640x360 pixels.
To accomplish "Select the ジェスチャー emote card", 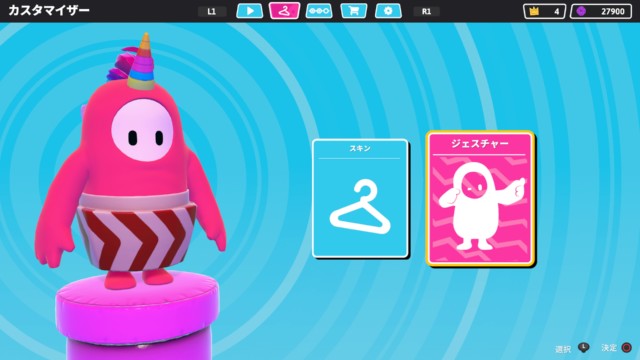I will click(x=480, y=198).
